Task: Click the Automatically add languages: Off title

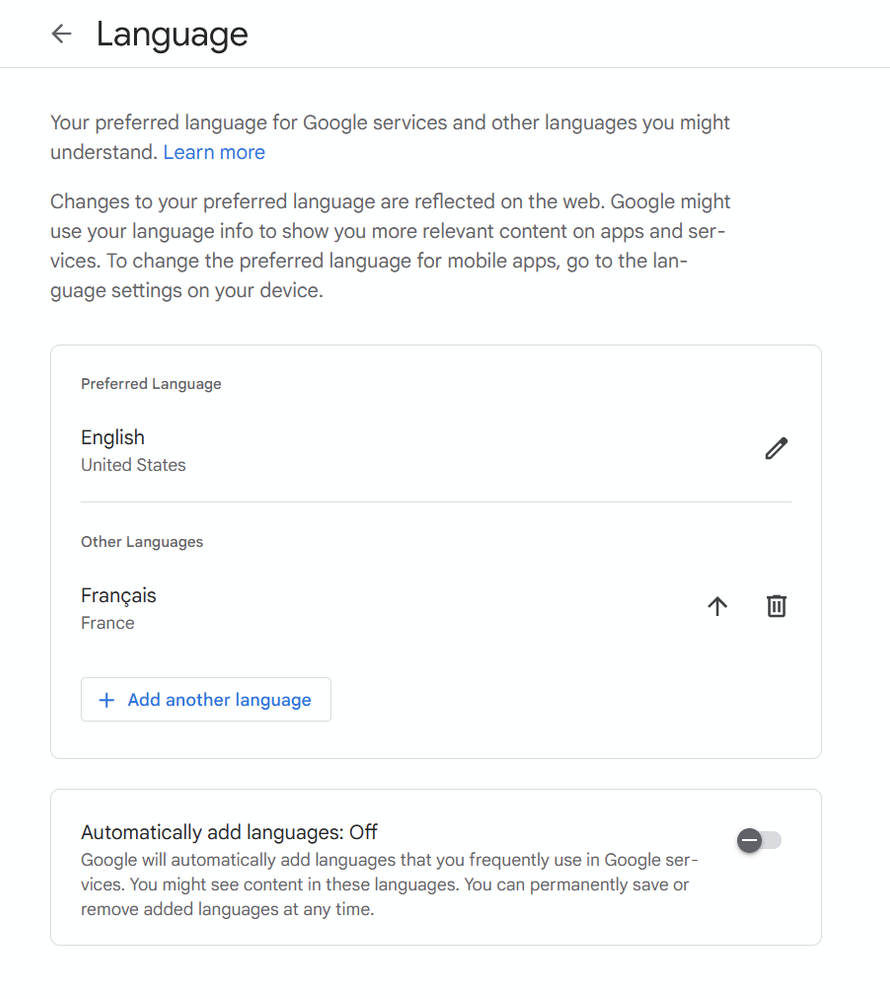Action: click(229, 832)
